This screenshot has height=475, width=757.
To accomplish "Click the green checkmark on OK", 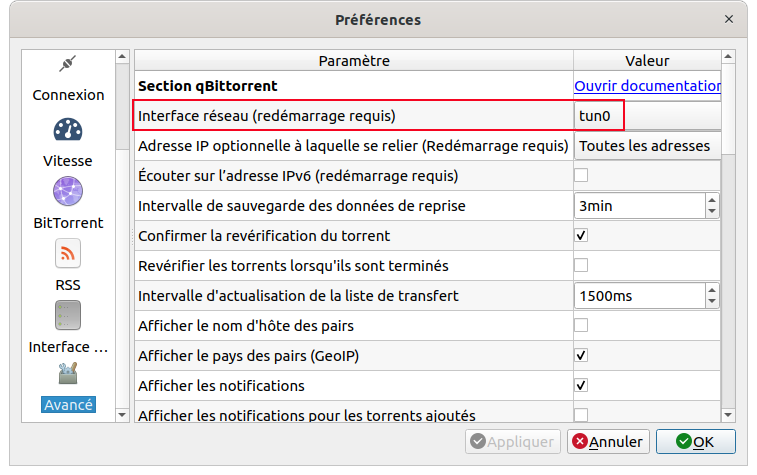I will (x=684, y=441).
